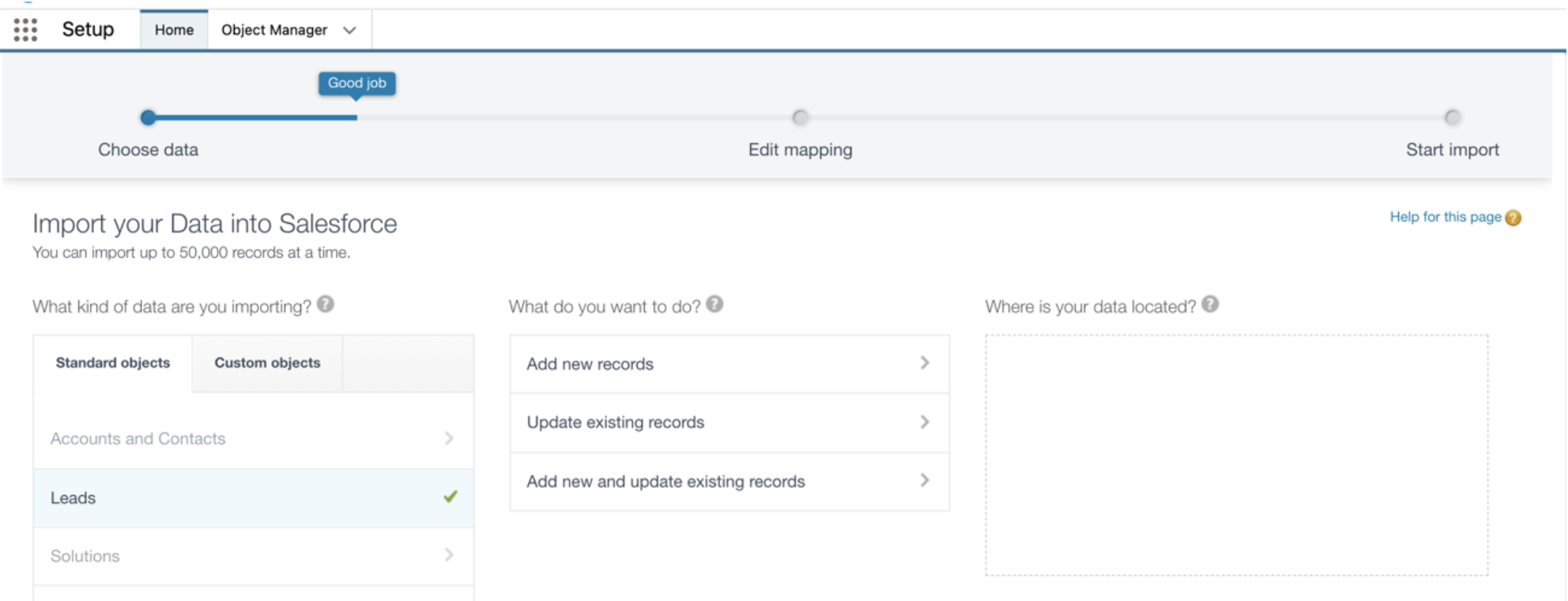Click the 'Edit mapping' step label
The height and width of the screenshot is (601, 1568).
801,149
